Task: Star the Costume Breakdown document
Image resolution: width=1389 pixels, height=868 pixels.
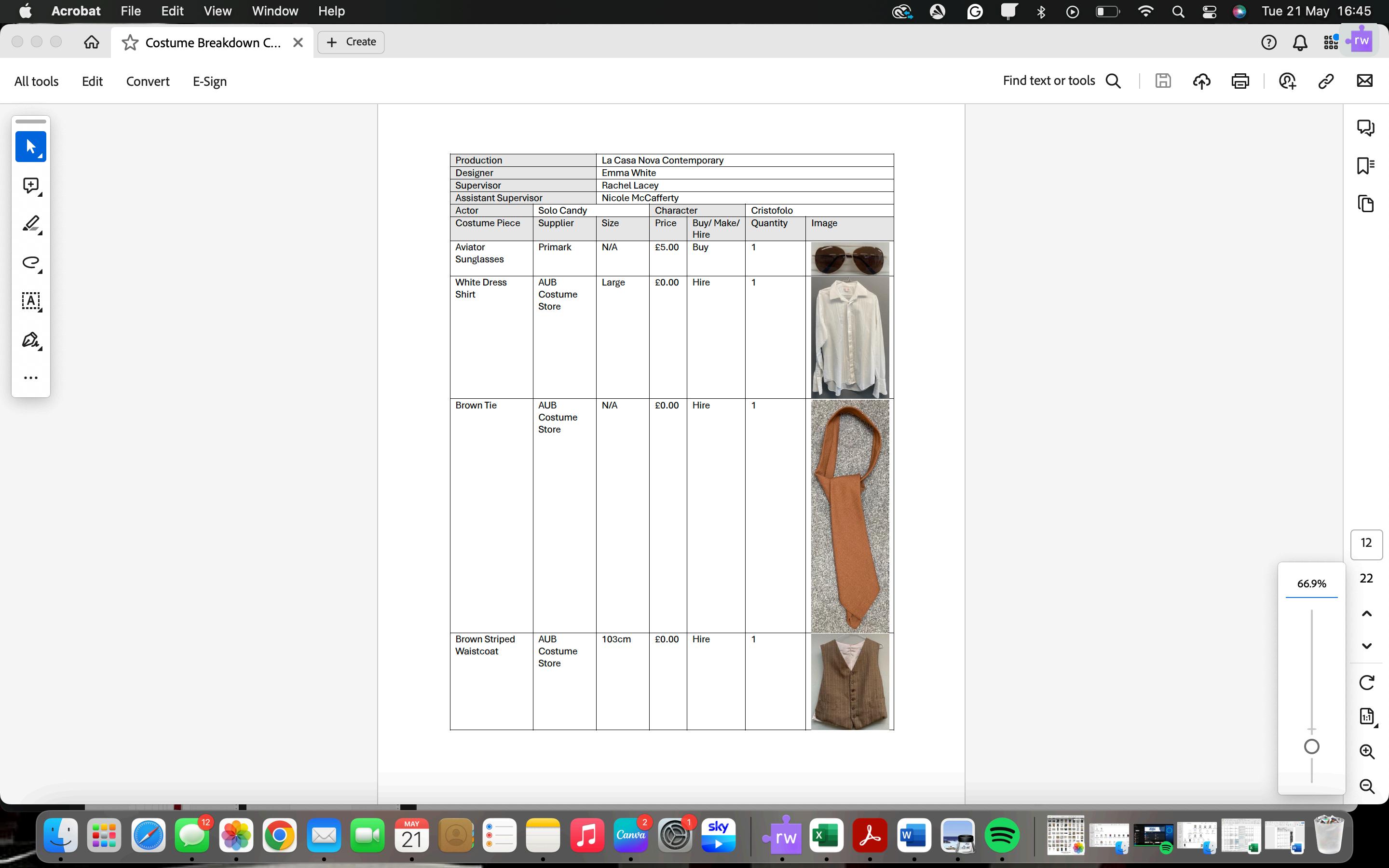Action: coord(130,42)
